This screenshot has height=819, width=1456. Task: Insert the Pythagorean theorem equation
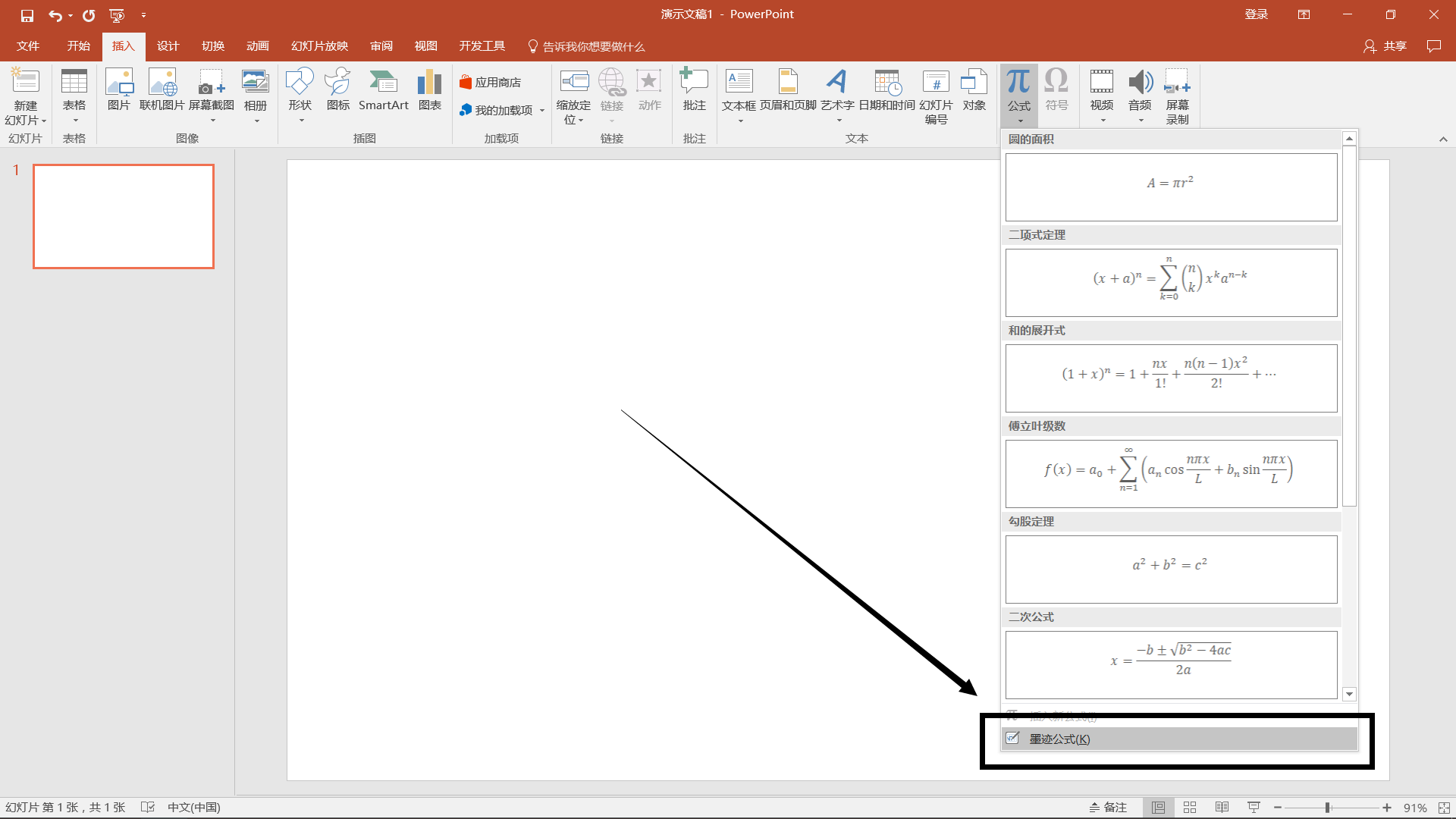(x=1171, y=570)
